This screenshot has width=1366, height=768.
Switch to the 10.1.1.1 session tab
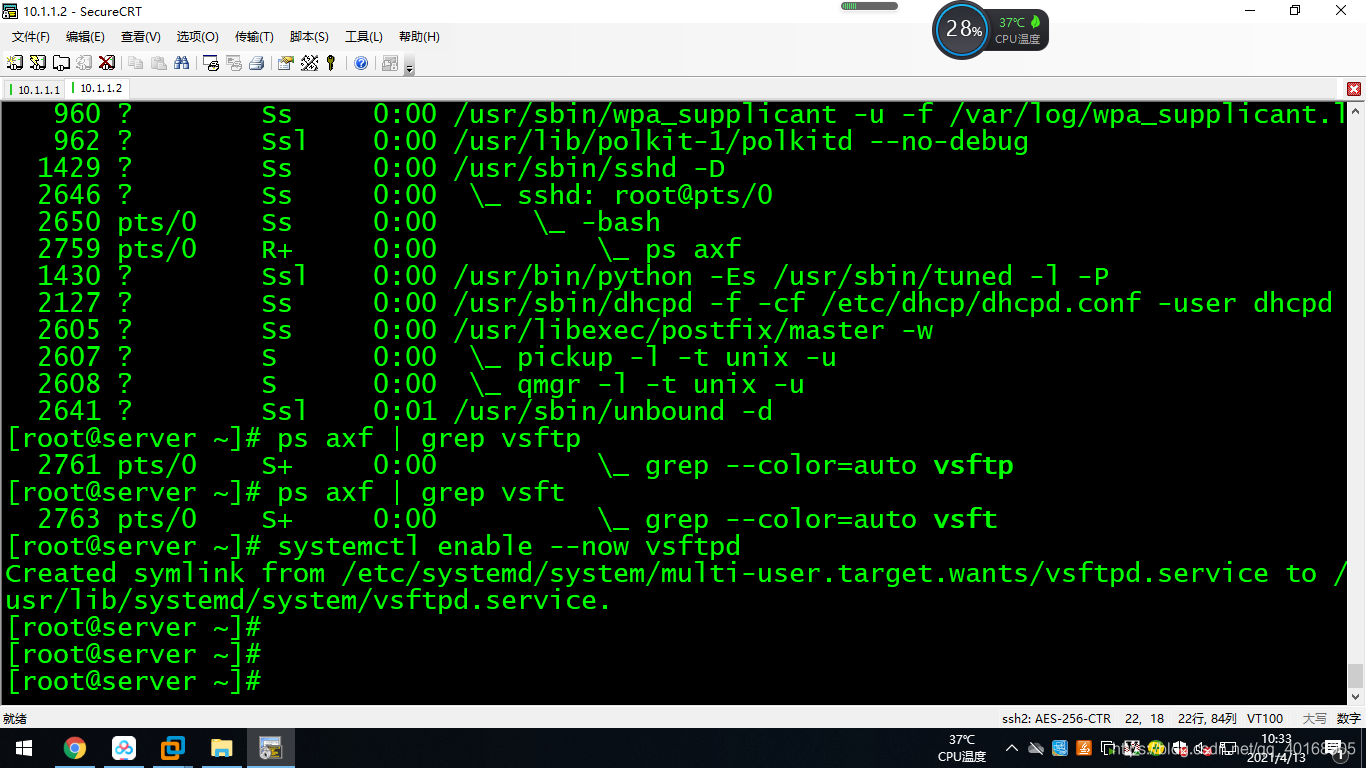pyautogui.click(x=35, y=89)
